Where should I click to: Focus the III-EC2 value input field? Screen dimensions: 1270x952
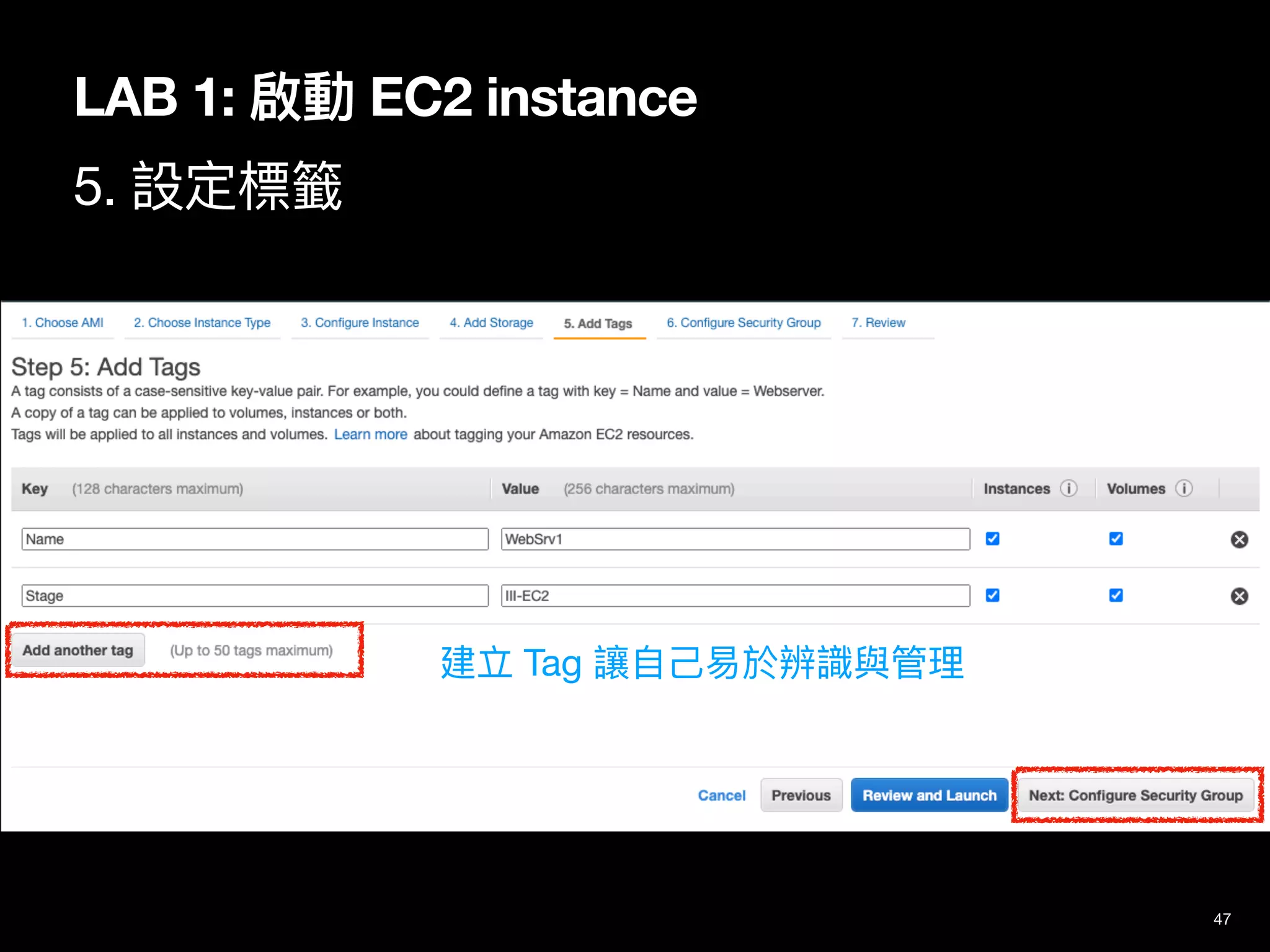[x=735, y=596]
